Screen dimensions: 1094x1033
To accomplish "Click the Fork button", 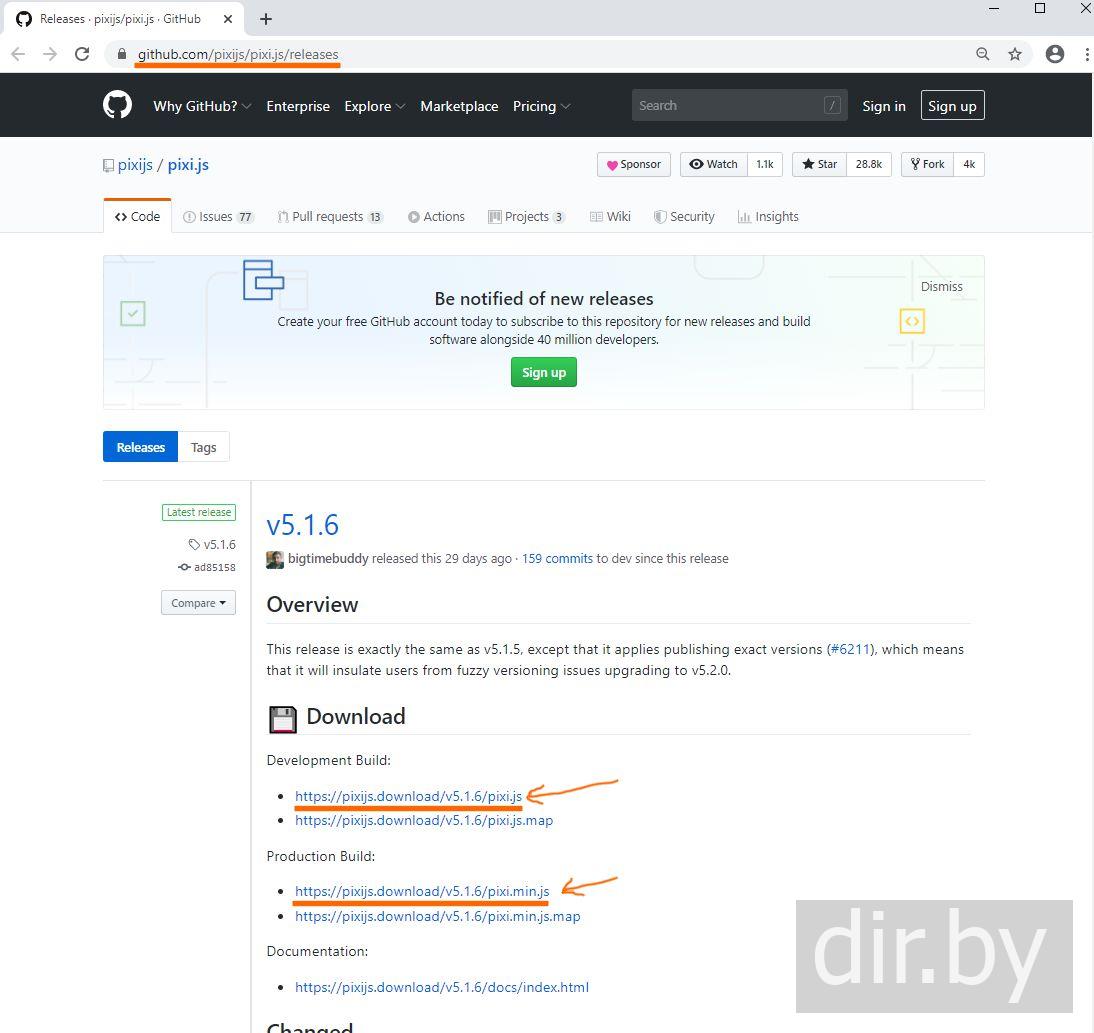I will (927, 165).
